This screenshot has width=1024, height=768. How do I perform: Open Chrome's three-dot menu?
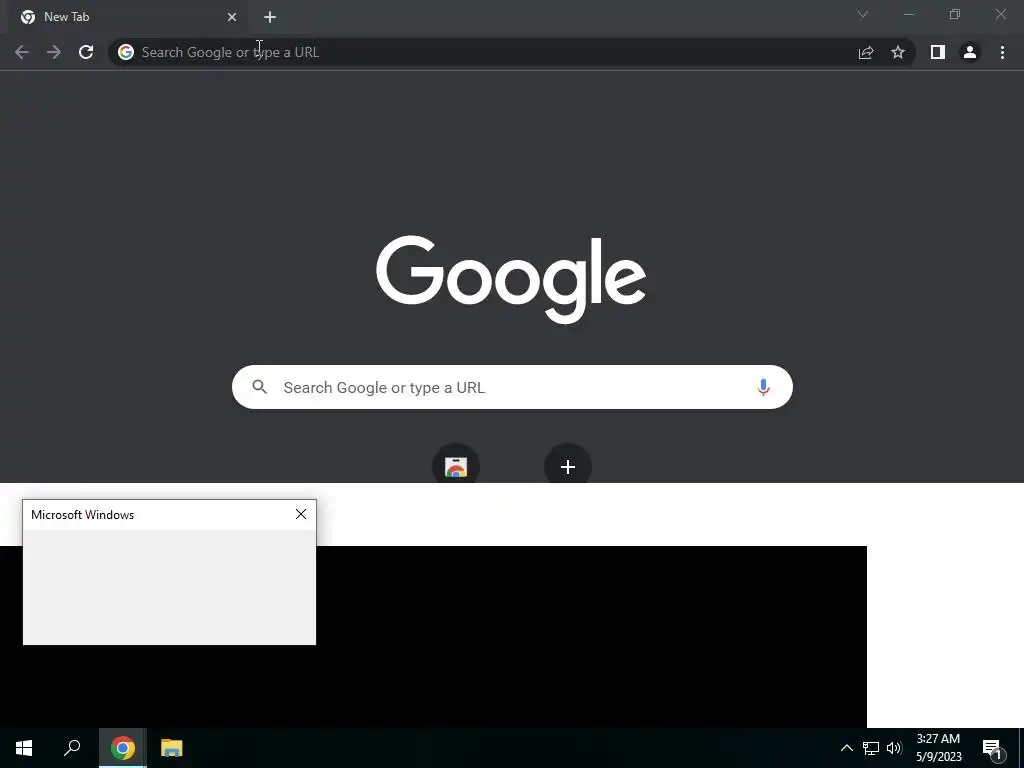coord(1002,52)
